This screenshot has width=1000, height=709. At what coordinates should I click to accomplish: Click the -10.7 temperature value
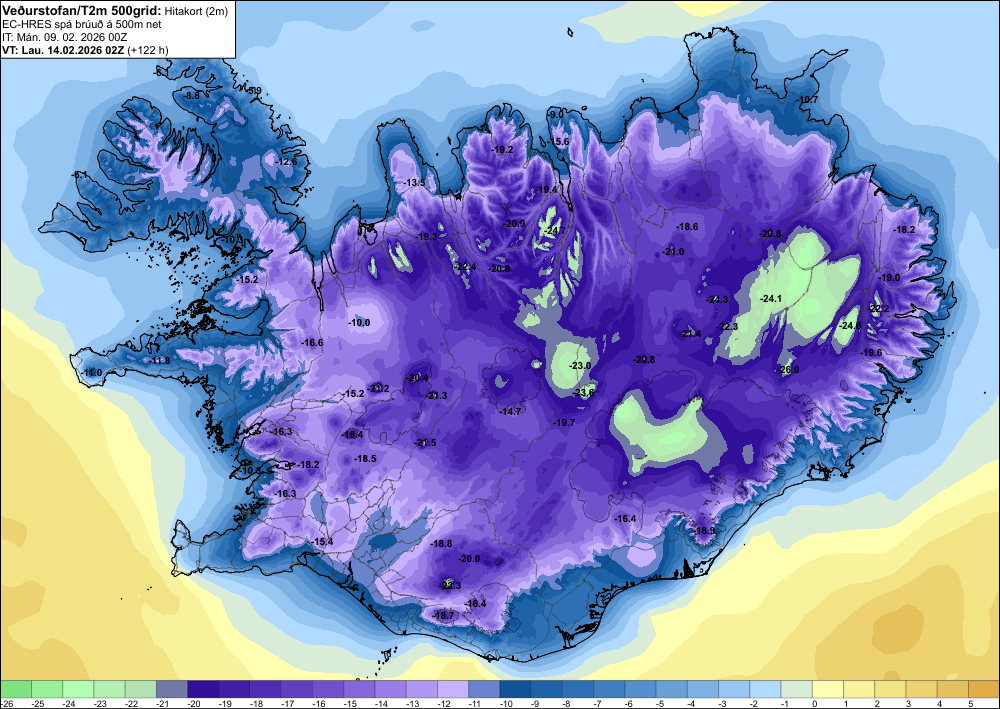click(807, 99)
